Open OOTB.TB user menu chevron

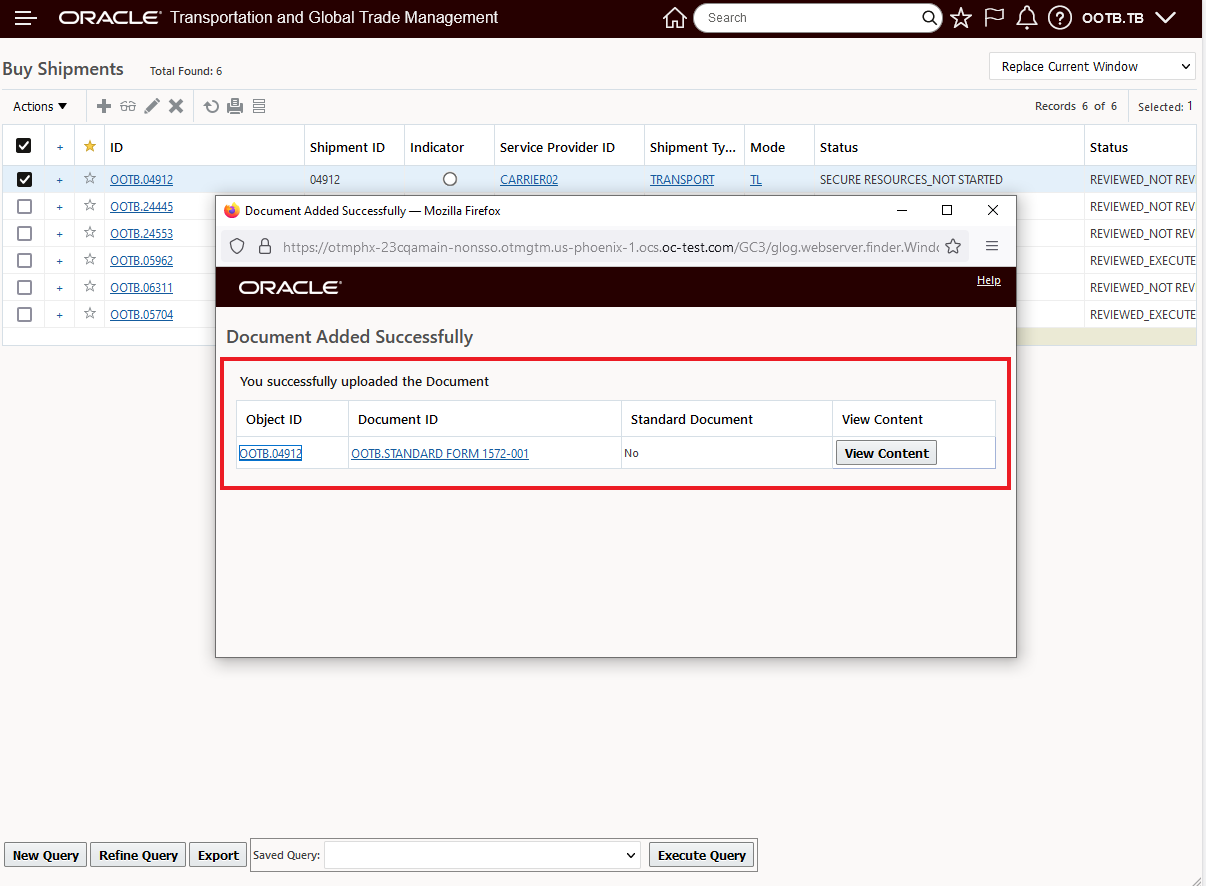pyautogui.click(x=1164, y=18)
